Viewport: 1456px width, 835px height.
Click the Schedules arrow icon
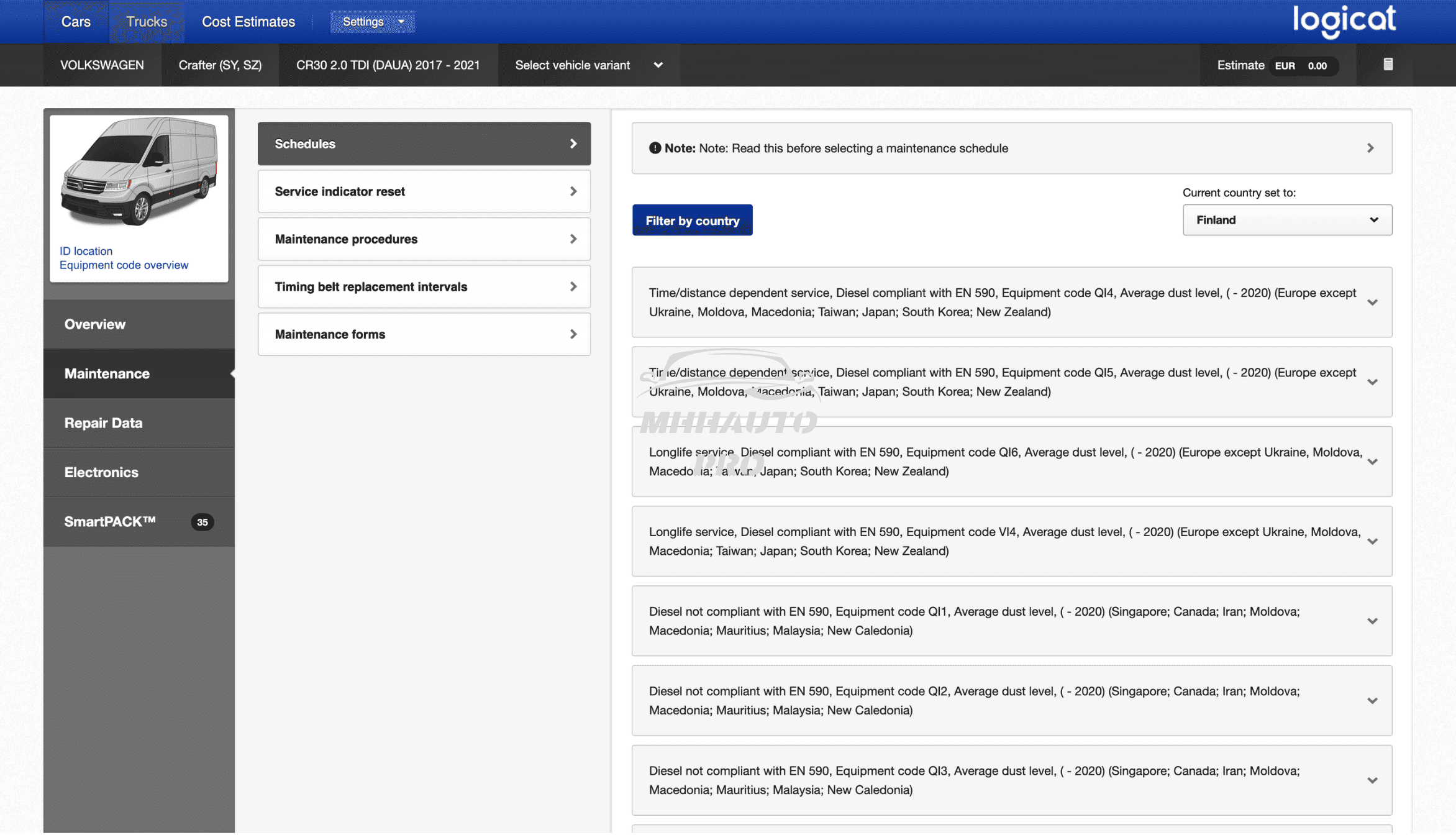coord(573,144)
